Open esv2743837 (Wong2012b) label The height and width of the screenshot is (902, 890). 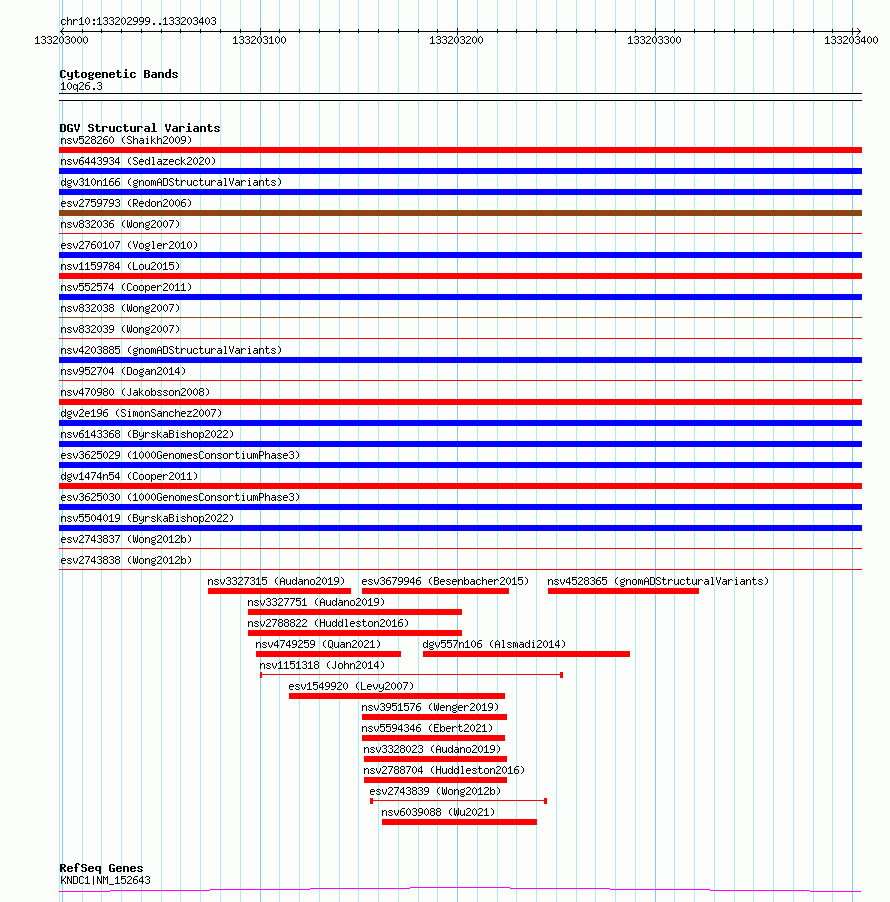point(126,539)
